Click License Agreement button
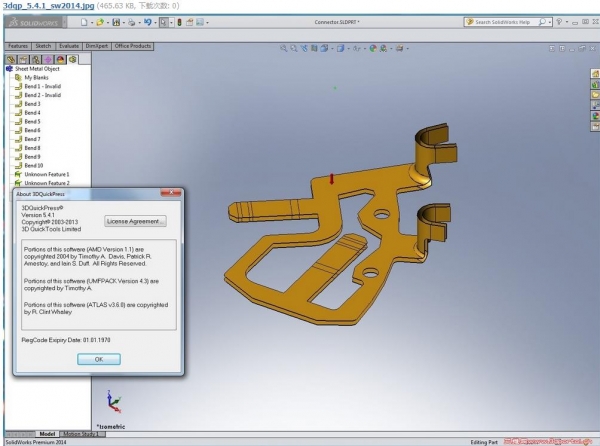600x446 pixels. [x=135, y=221]
